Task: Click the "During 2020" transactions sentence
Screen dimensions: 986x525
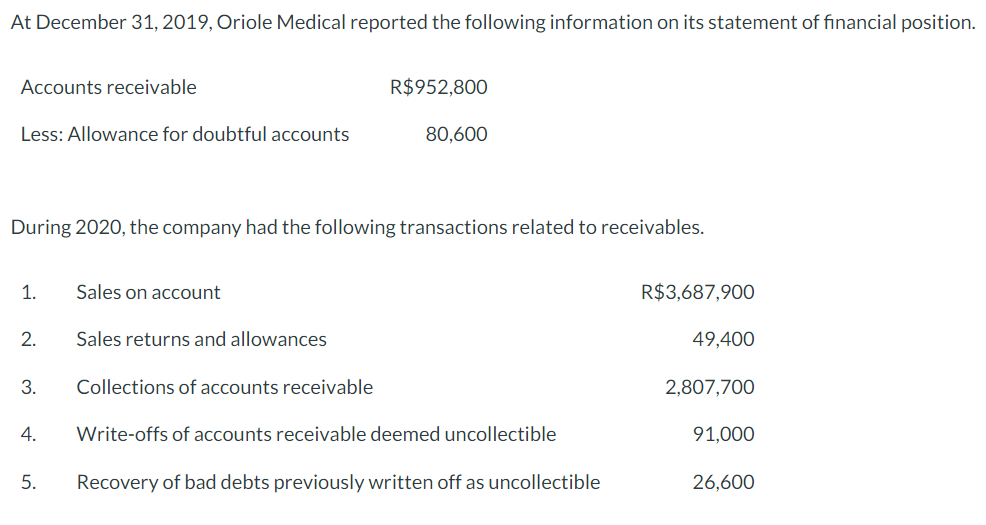Action: pos(356,227)
